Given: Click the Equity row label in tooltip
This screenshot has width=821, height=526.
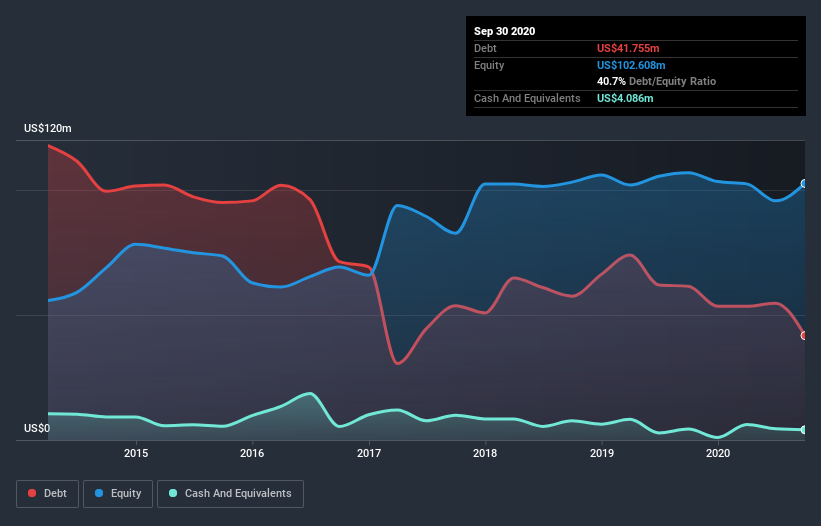Looking at the screenshot, I should 489,65.
